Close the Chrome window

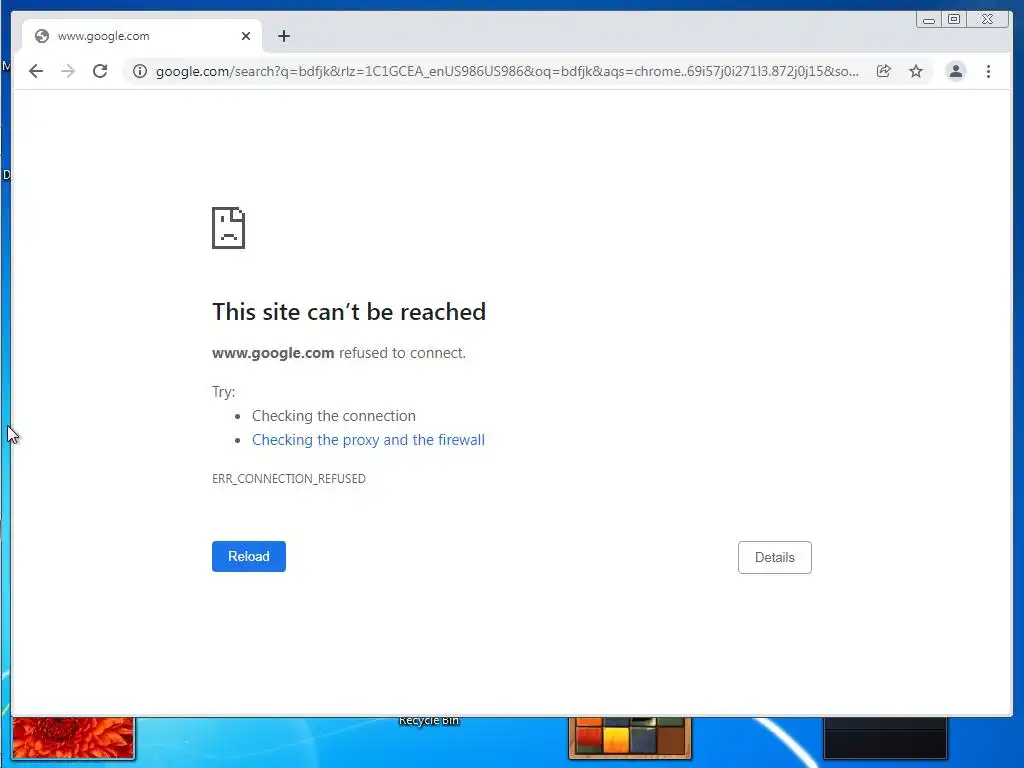point(987,20)
